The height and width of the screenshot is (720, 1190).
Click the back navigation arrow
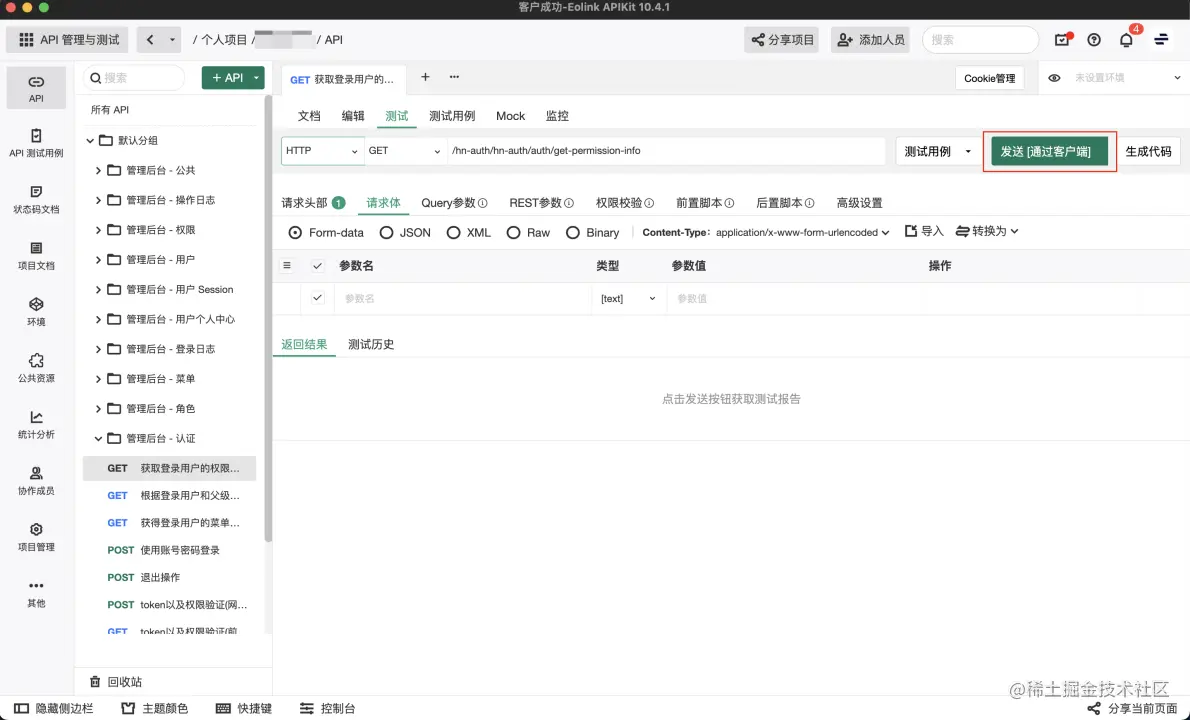pyautogui.click(x=150, y=39)
